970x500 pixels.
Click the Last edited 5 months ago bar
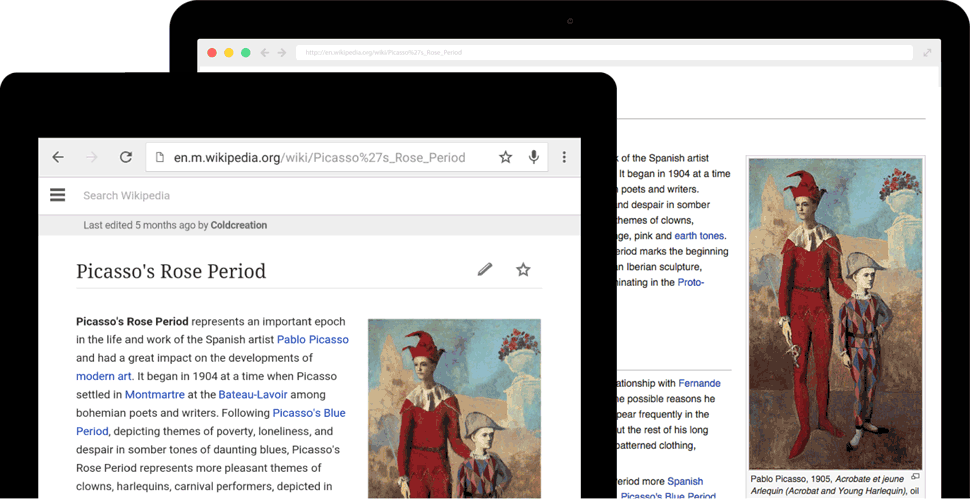pos(309,225)
